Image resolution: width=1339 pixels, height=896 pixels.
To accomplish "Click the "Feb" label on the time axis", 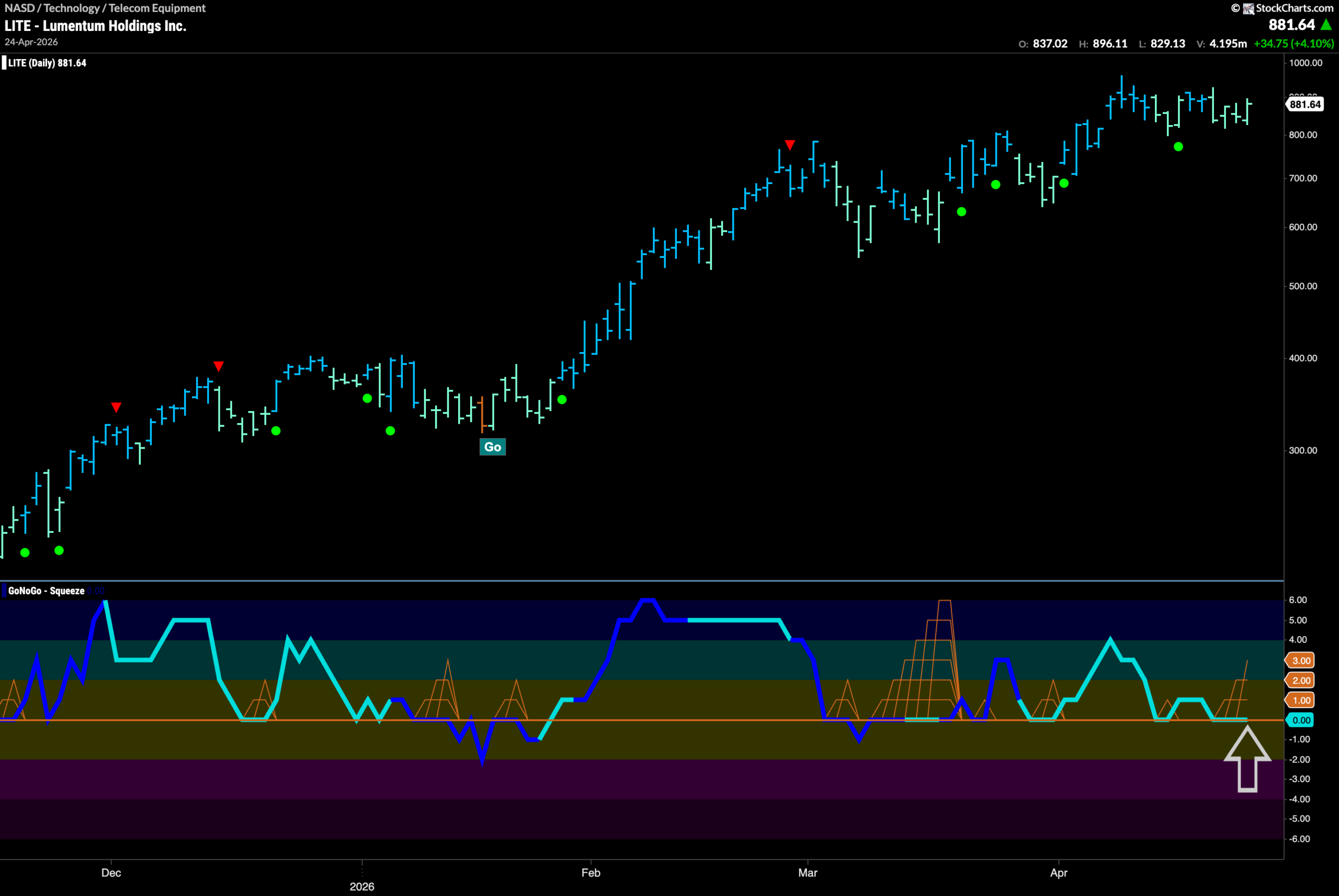I will tap(591, 872).
